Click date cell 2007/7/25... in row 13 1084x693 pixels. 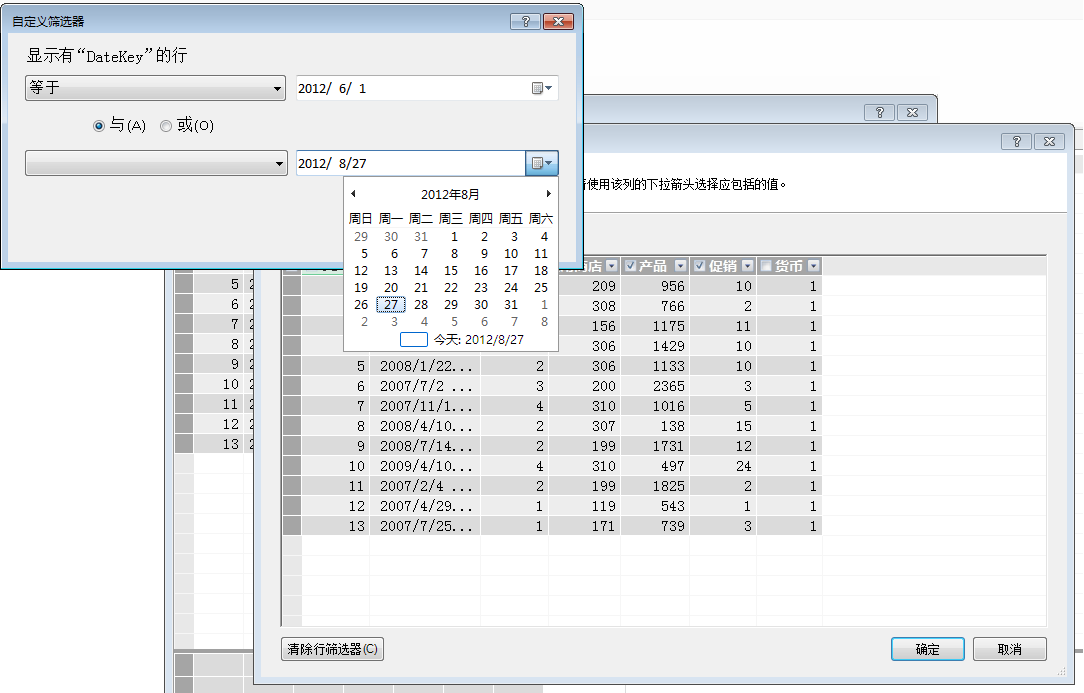point(425,526)
